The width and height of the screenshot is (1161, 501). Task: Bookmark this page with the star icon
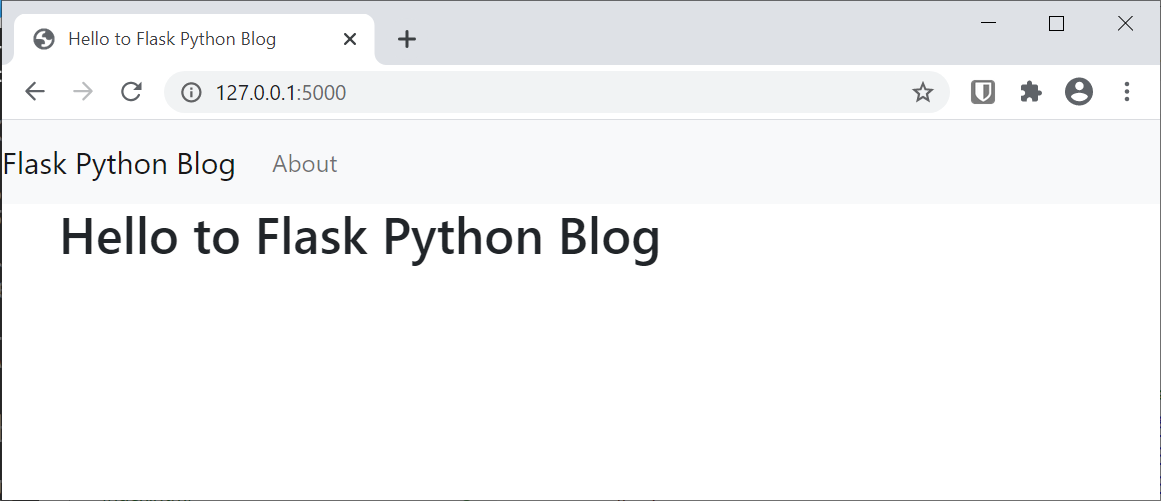point(922,93)
